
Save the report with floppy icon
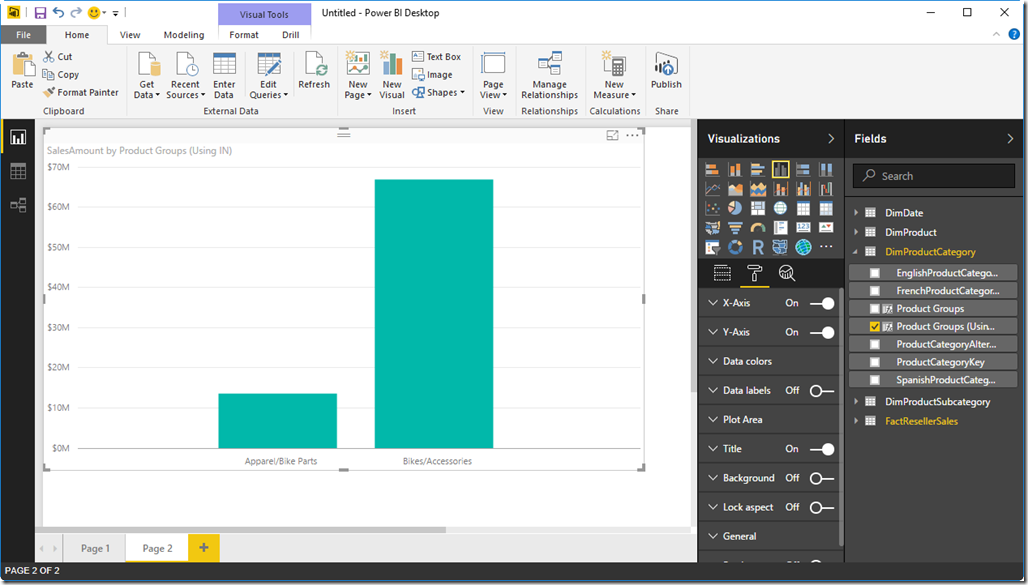40,12
